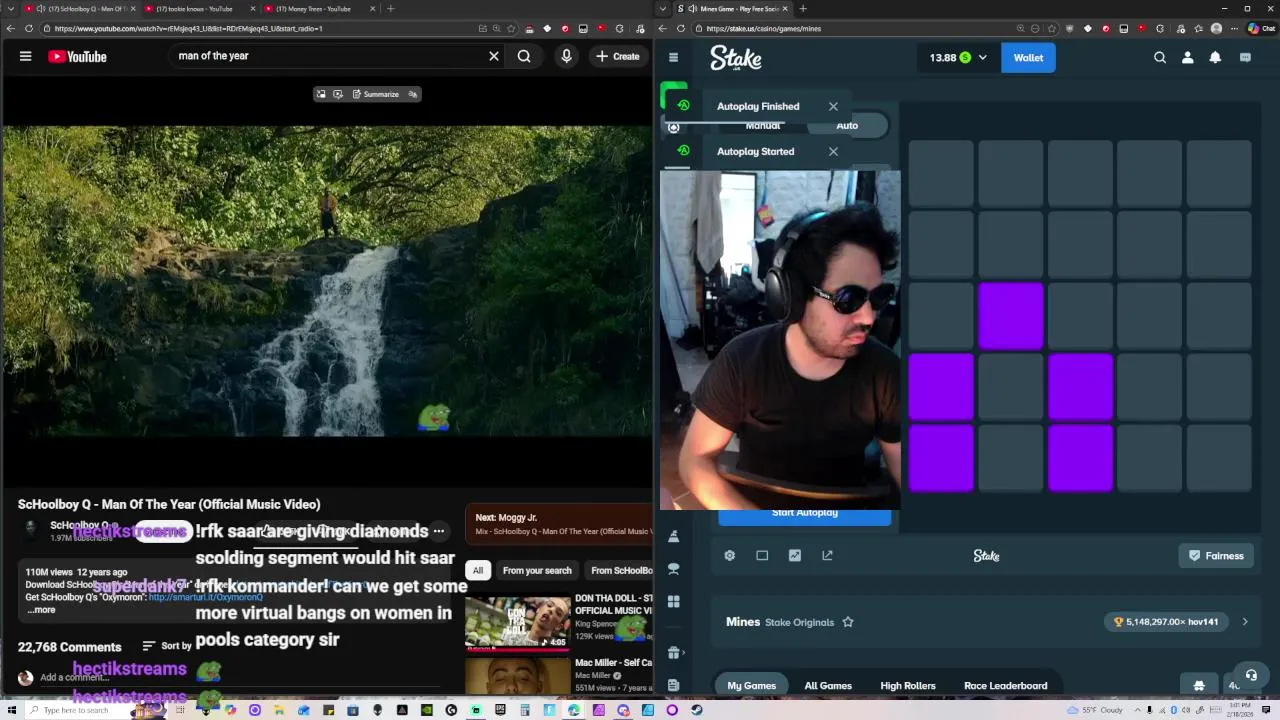Dismiss the Autoplay Started notification
Viewport: 1280px width, 720px height.
click(x=833, y=151)
